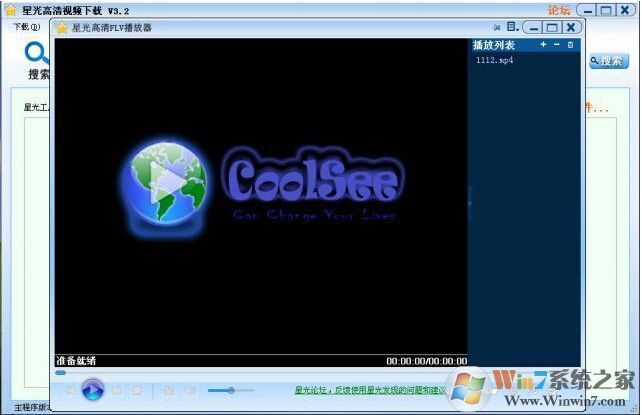642x415 pixels.
Task: Minimize the FLV player window
Action: (533, 28)
